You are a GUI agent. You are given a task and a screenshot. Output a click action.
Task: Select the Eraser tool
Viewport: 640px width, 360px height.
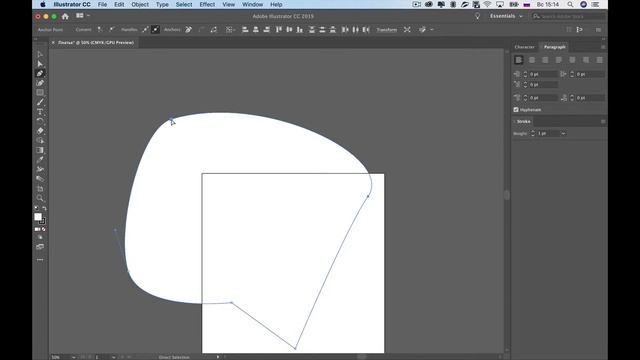40,131
